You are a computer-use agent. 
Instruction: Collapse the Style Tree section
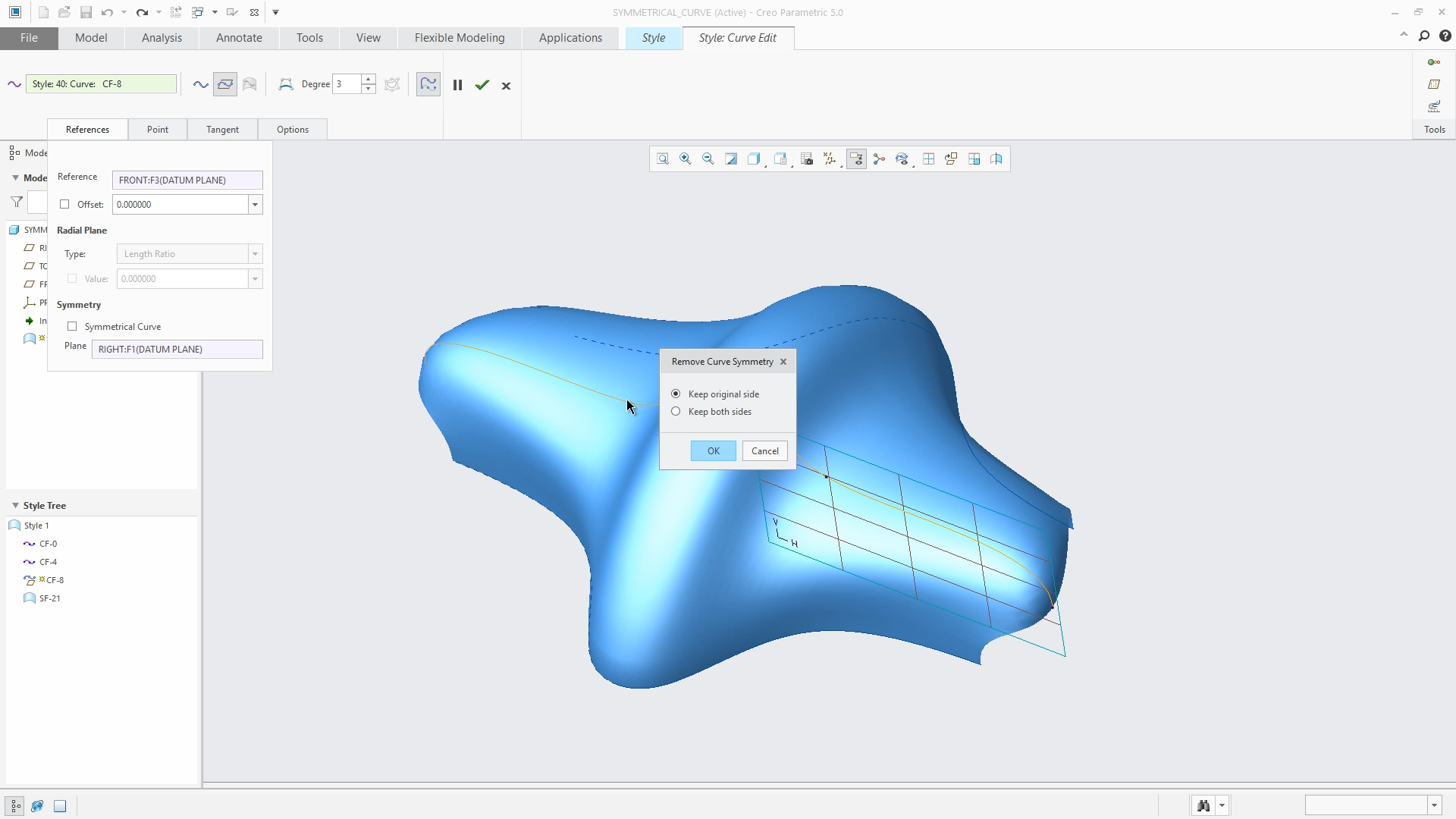15,506
